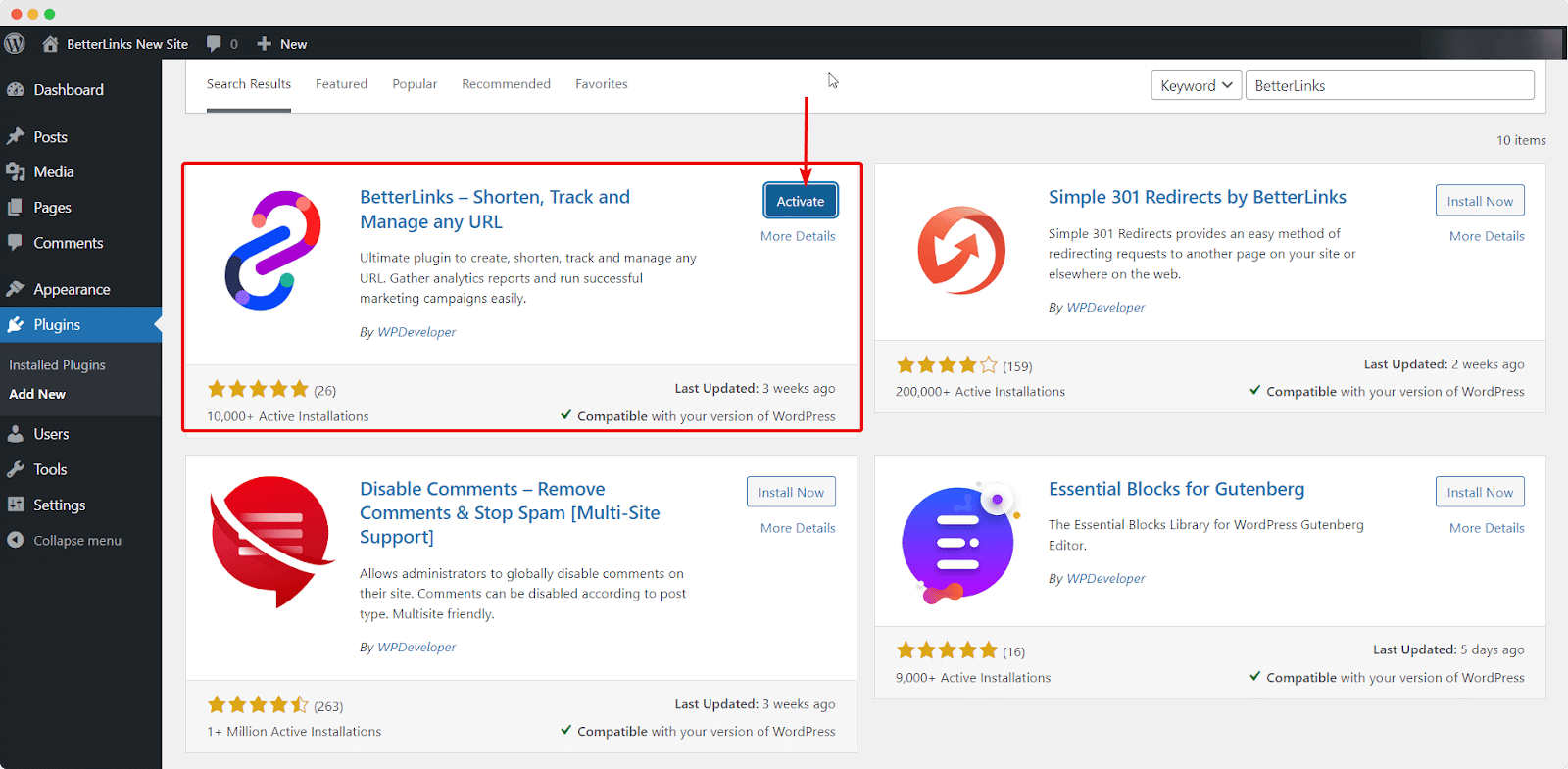Viewport: 1568px width, 769px height.
Task: Install Simple 301 Redirects by BetterLinks
Action: [x=1480, y=201]
